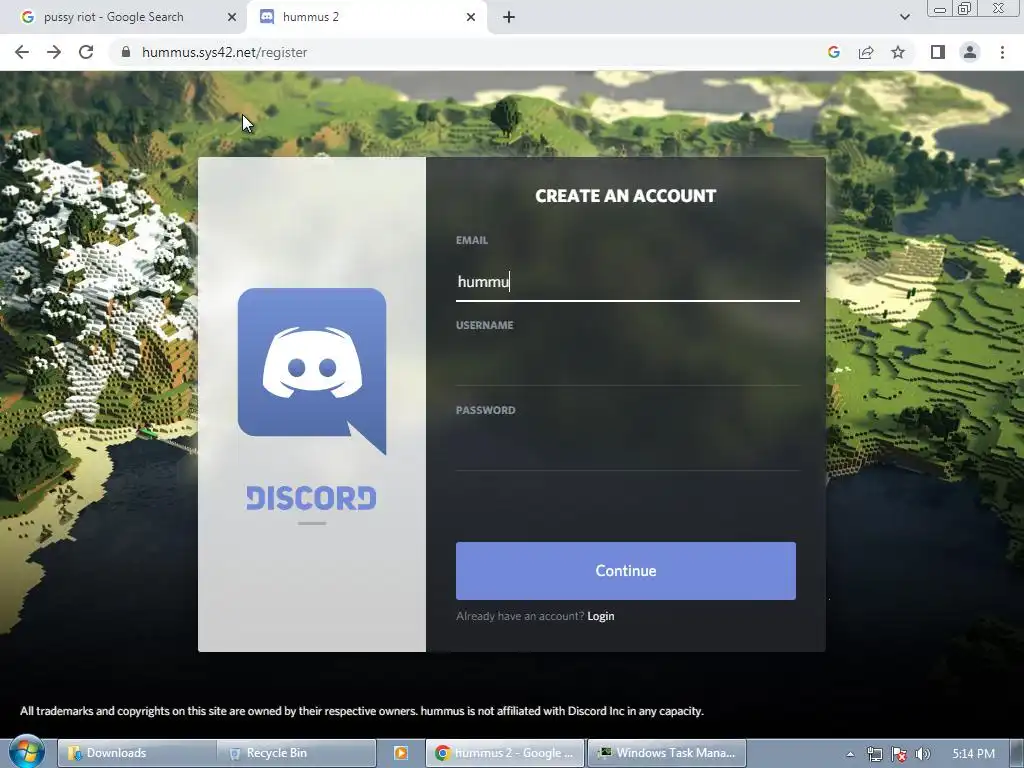The height and width of the screenshot is (768, 1024).
Task: Open the Chrome profile avatar
Action: click(970, 52)
